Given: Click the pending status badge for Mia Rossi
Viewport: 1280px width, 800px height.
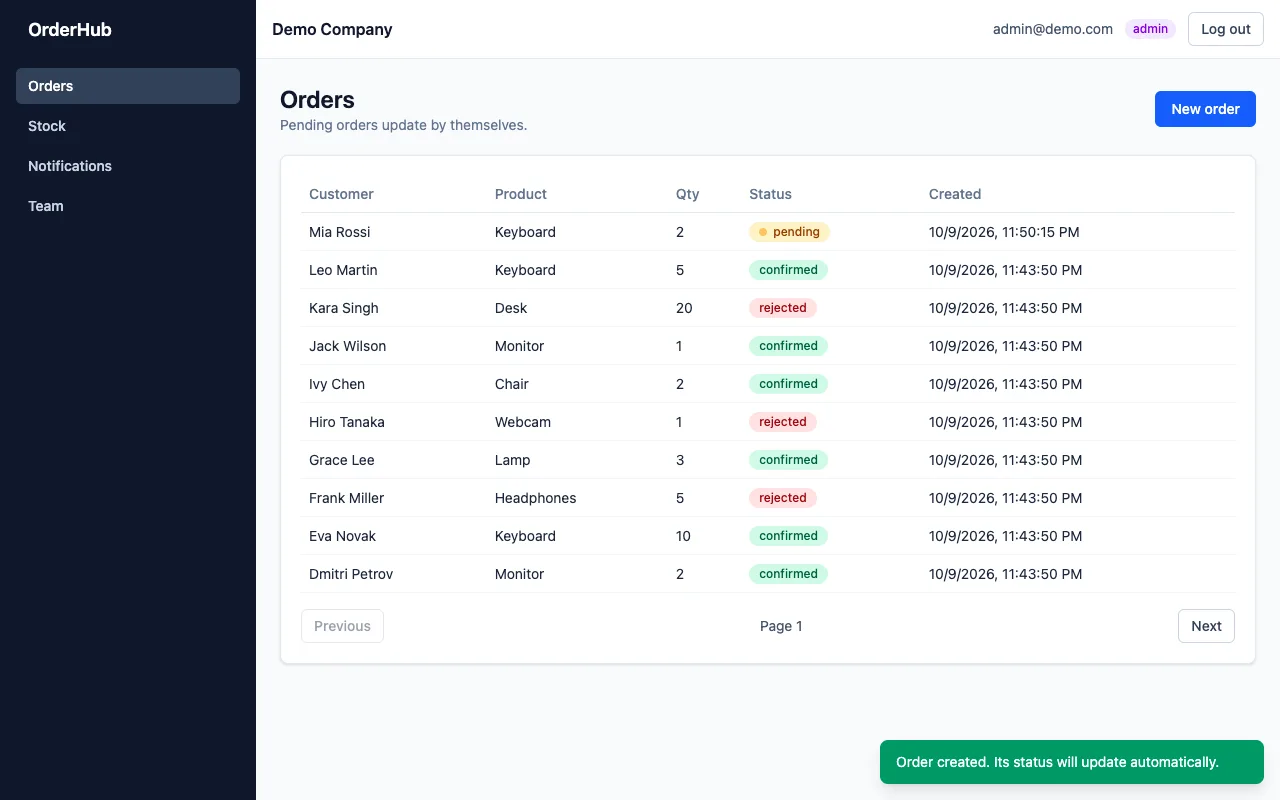Looking at the screenshot, I should tap(789, 232).
